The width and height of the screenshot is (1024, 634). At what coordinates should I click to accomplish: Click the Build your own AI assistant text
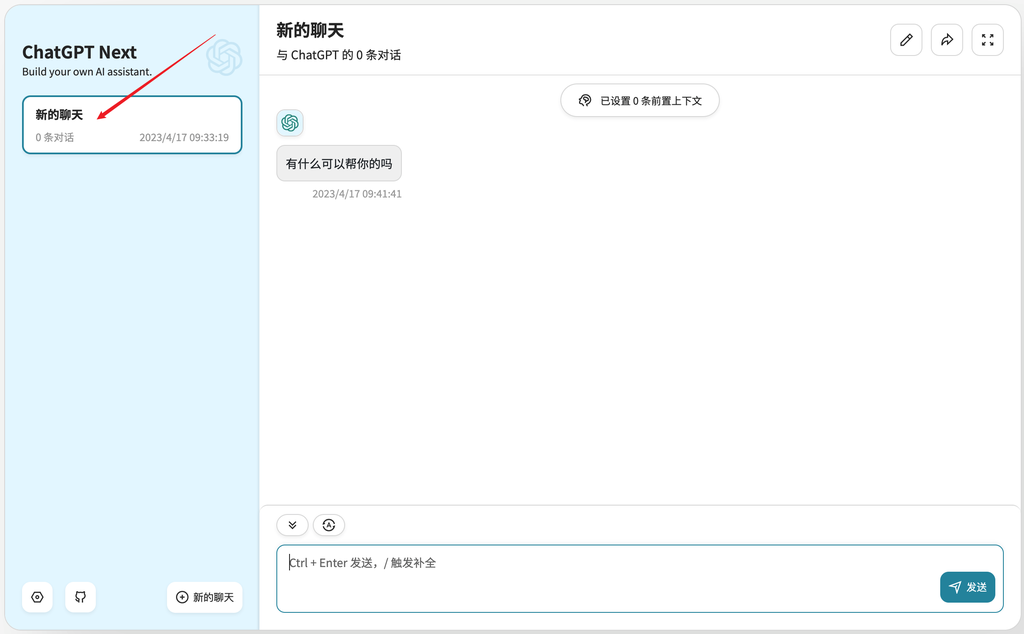coord(87,72)
